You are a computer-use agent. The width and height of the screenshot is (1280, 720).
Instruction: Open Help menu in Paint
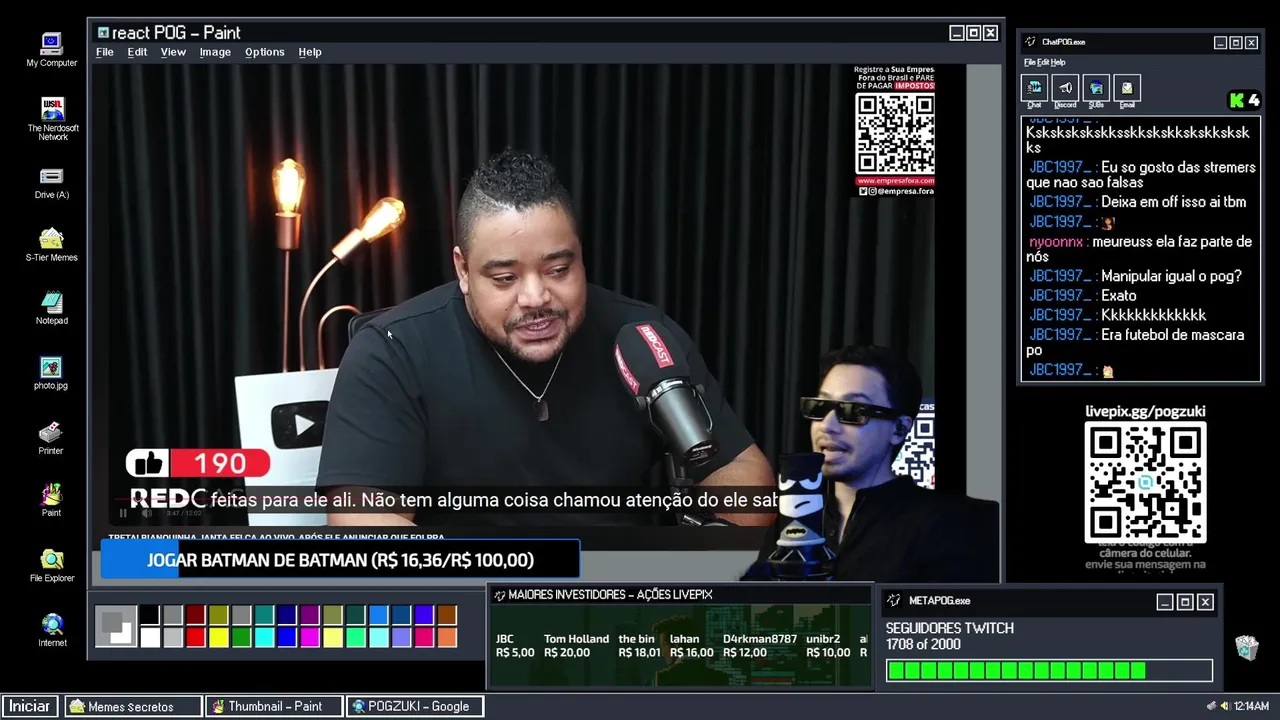click(310, 52)
